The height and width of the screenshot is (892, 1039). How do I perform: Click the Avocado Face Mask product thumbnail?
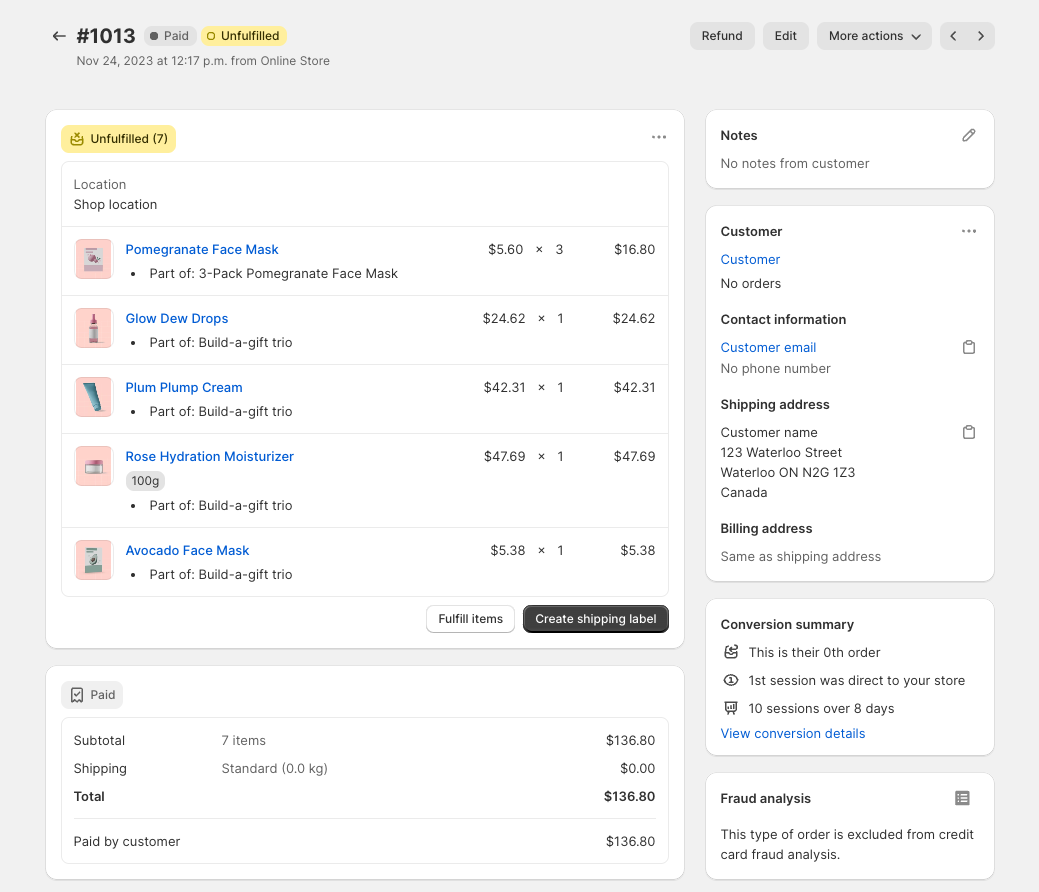tap(94, 560)
